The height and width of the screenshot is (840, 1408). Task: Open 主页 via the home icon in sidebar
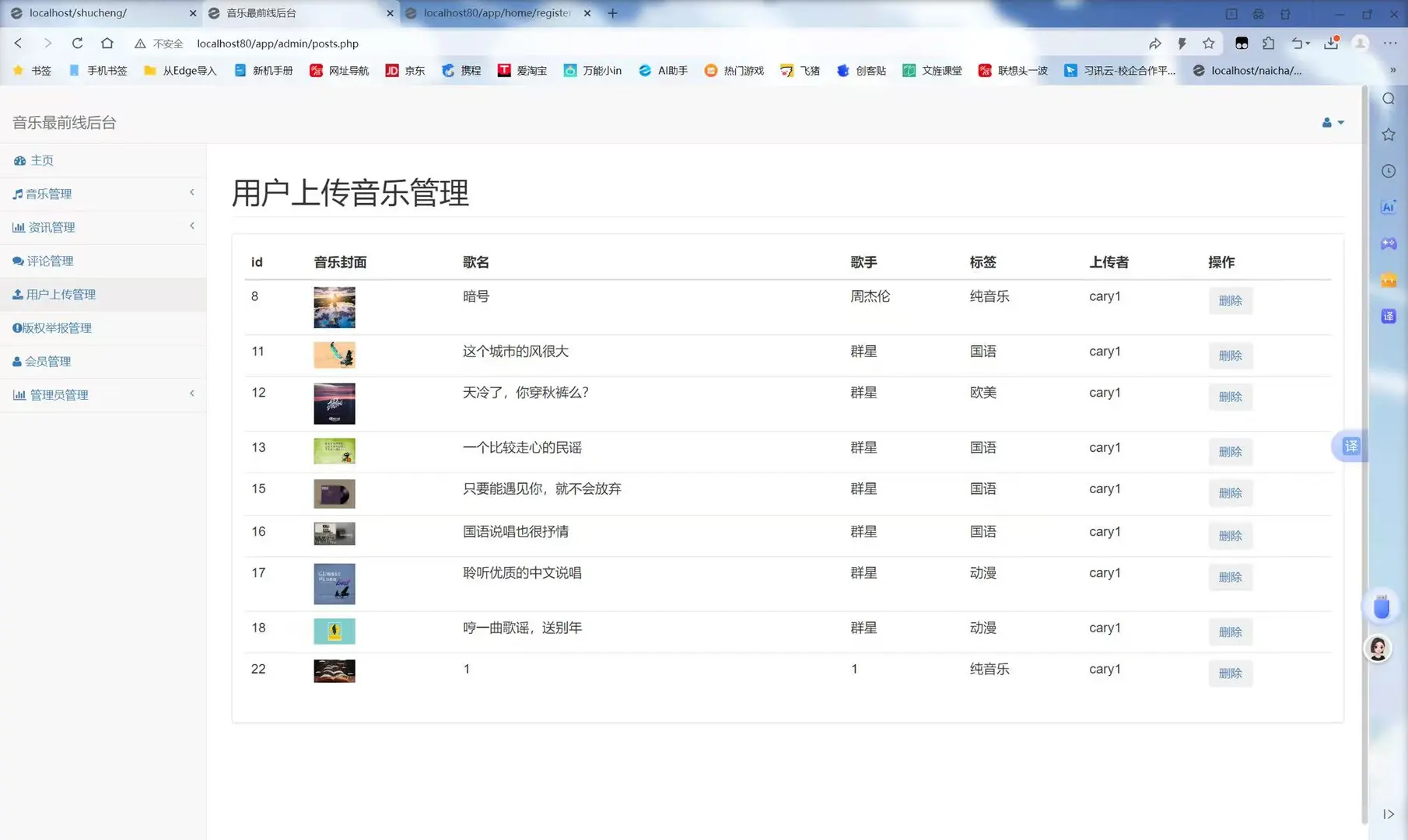coord(34,160)
